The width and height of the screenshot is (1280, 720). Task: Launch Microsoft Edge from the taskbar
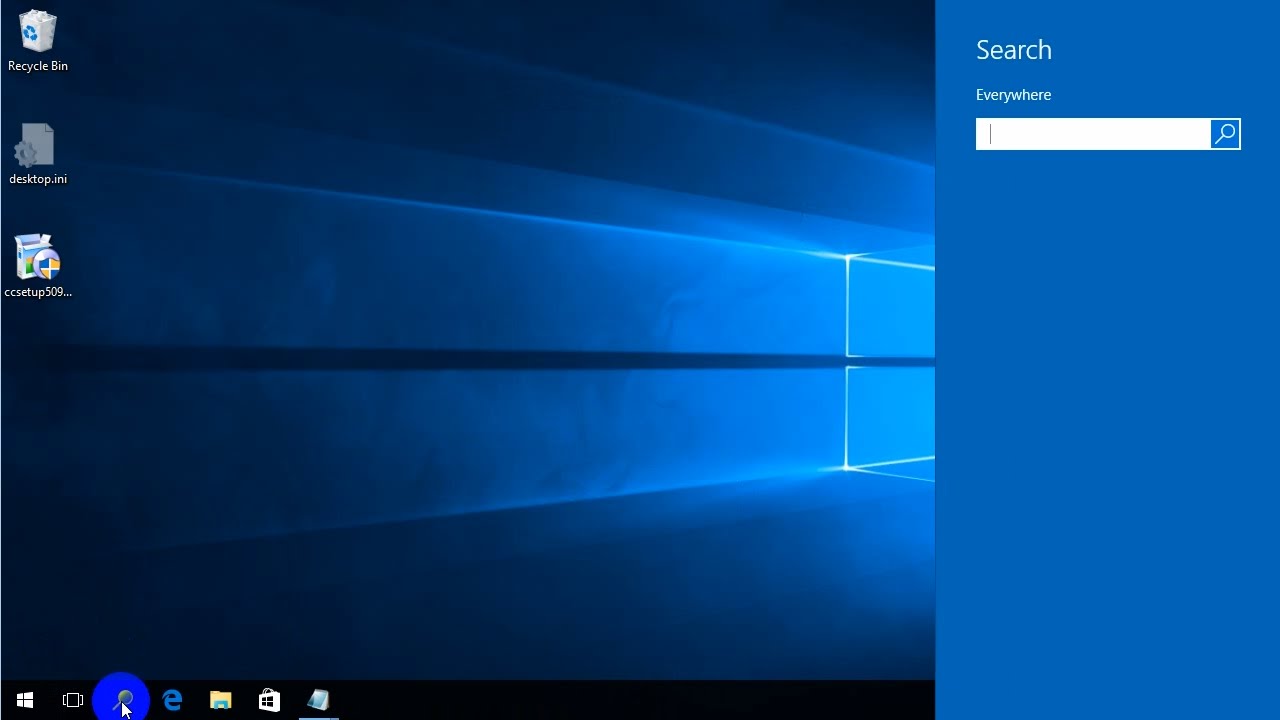pyautogui.click(x=172, y=700)
